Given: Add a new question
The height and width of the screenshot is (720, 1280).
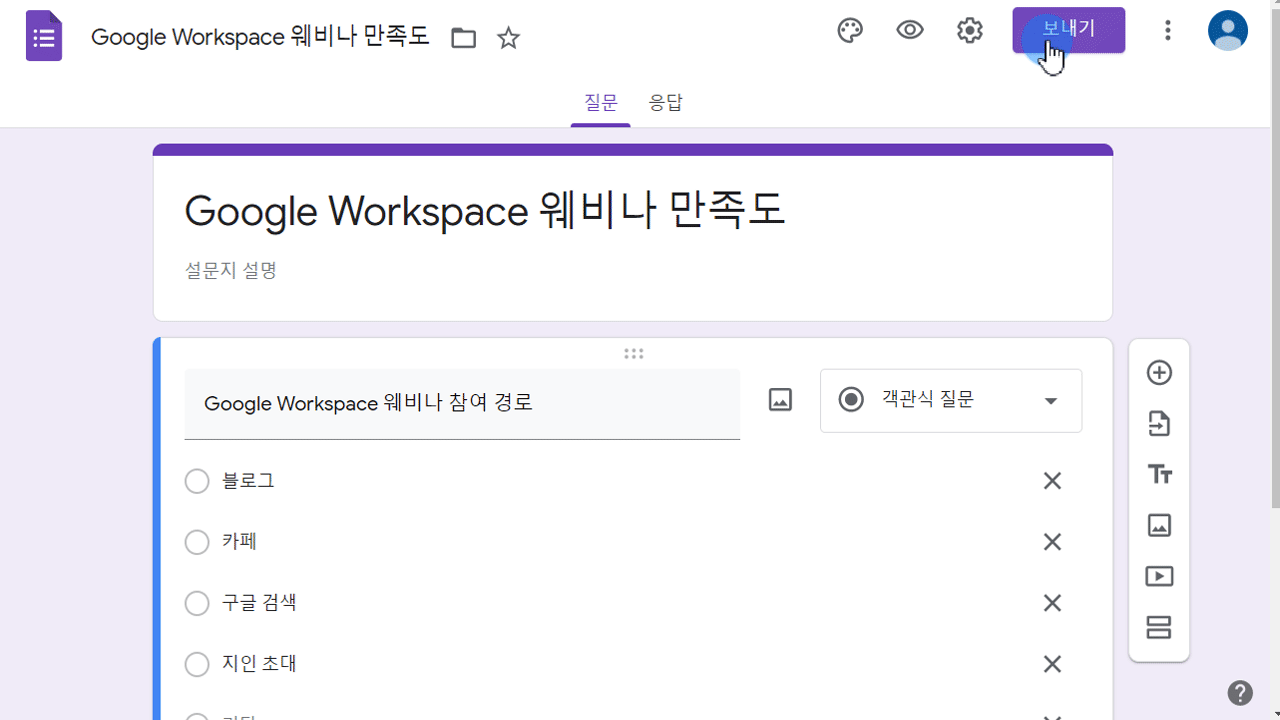Looking at the screenshot, I should point(1159,373).
